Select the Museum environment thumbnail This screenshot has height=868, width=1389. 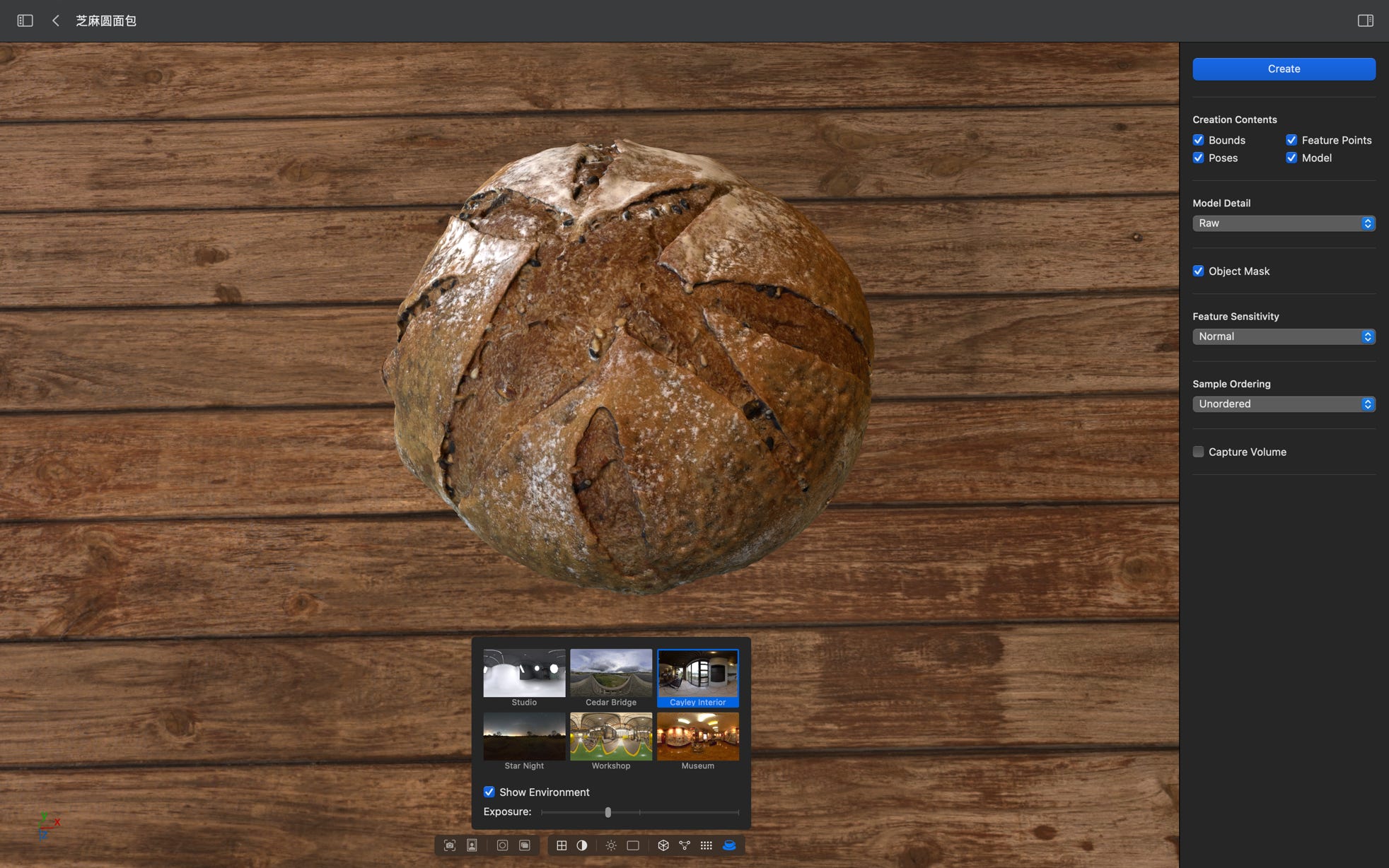(698, 737)
